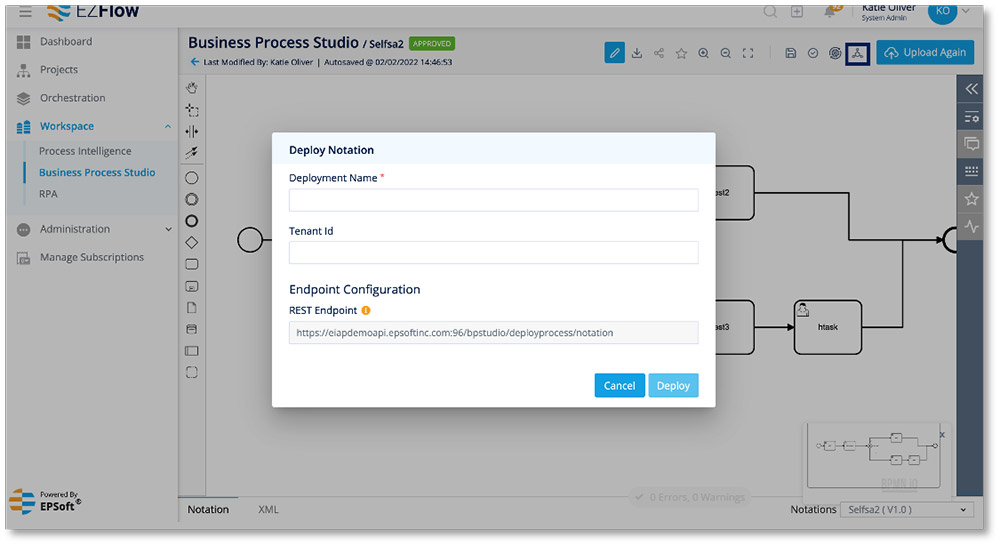Select the pool/participant icon
Image resolution: width=1000 pixels, height=546 pixels.
tap(191, 351)
